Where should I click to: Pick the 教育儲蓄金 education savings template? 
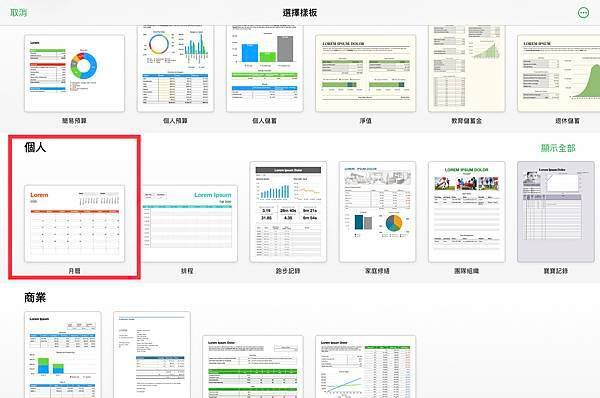(x=466, y=69)
